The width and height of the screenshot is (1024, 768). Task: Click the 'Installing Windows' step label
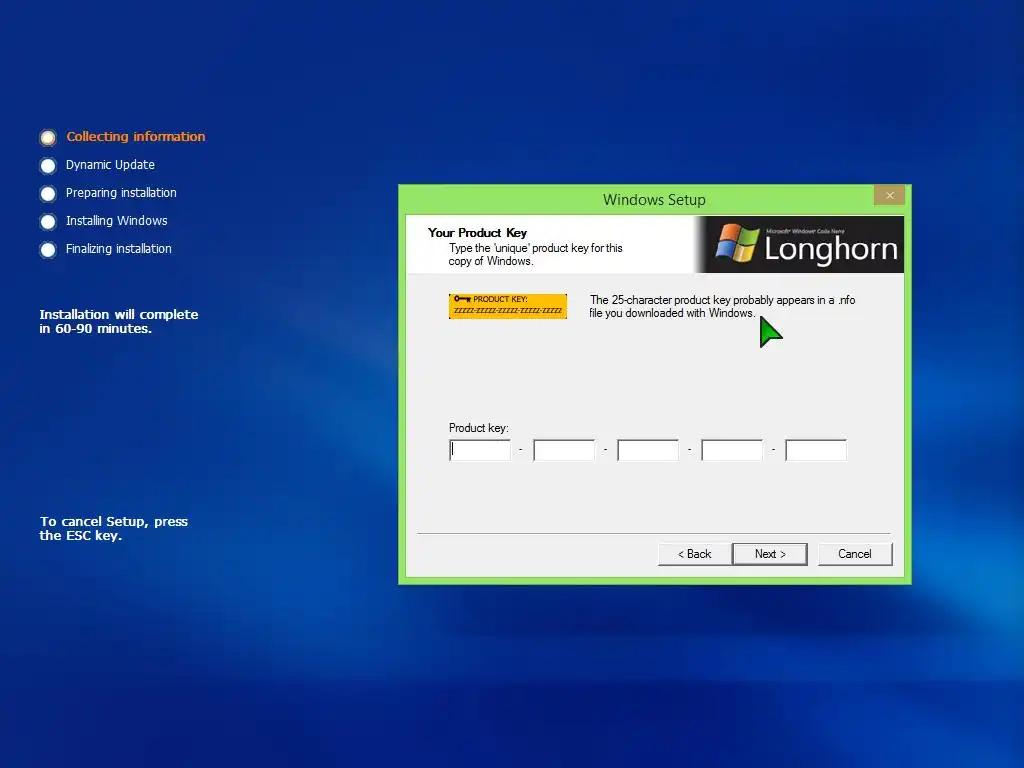pyautogui.click(x=117, y=221)
